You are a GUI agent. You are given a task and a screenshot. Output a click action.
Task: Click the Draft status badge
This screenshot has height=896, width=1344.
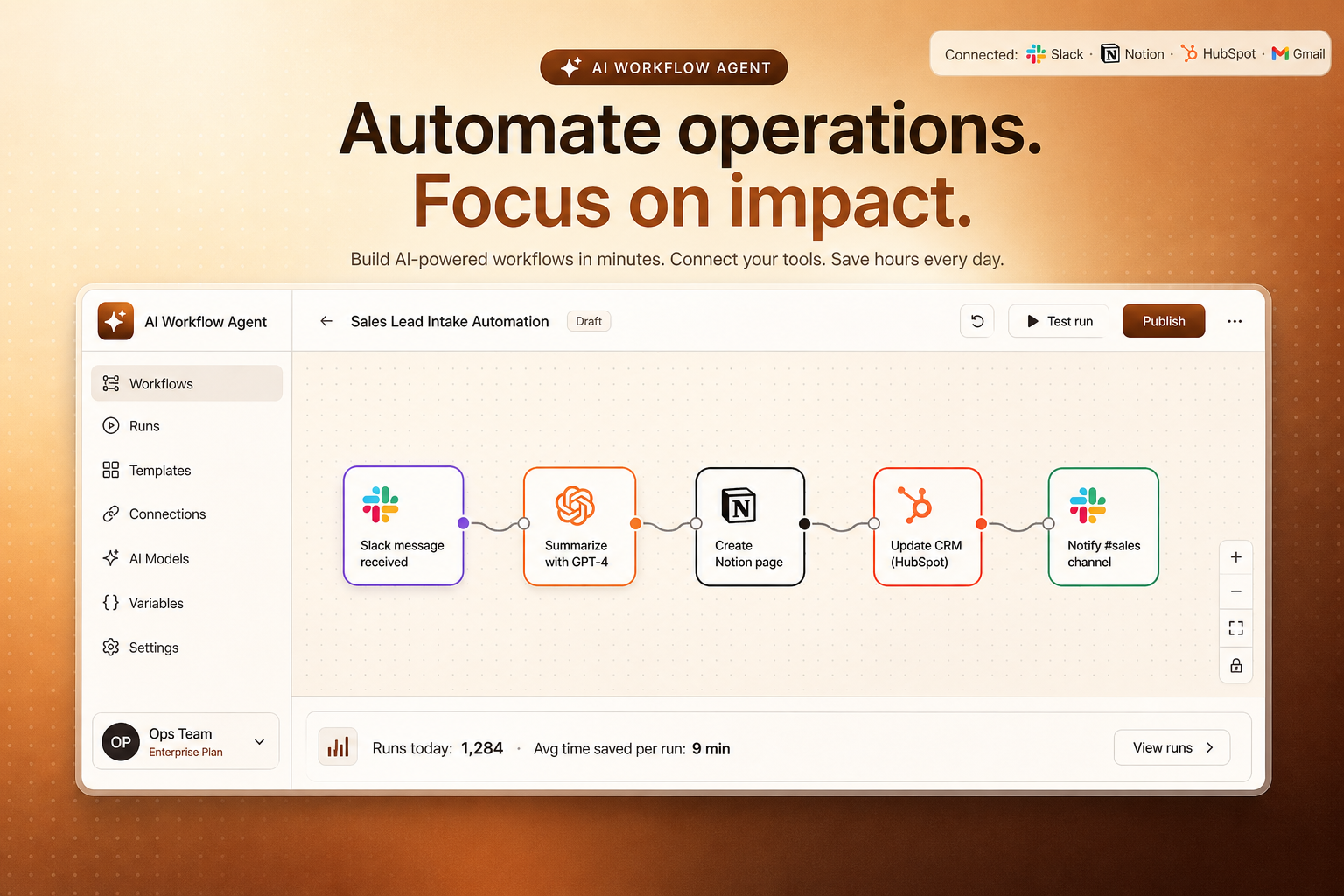589,321
